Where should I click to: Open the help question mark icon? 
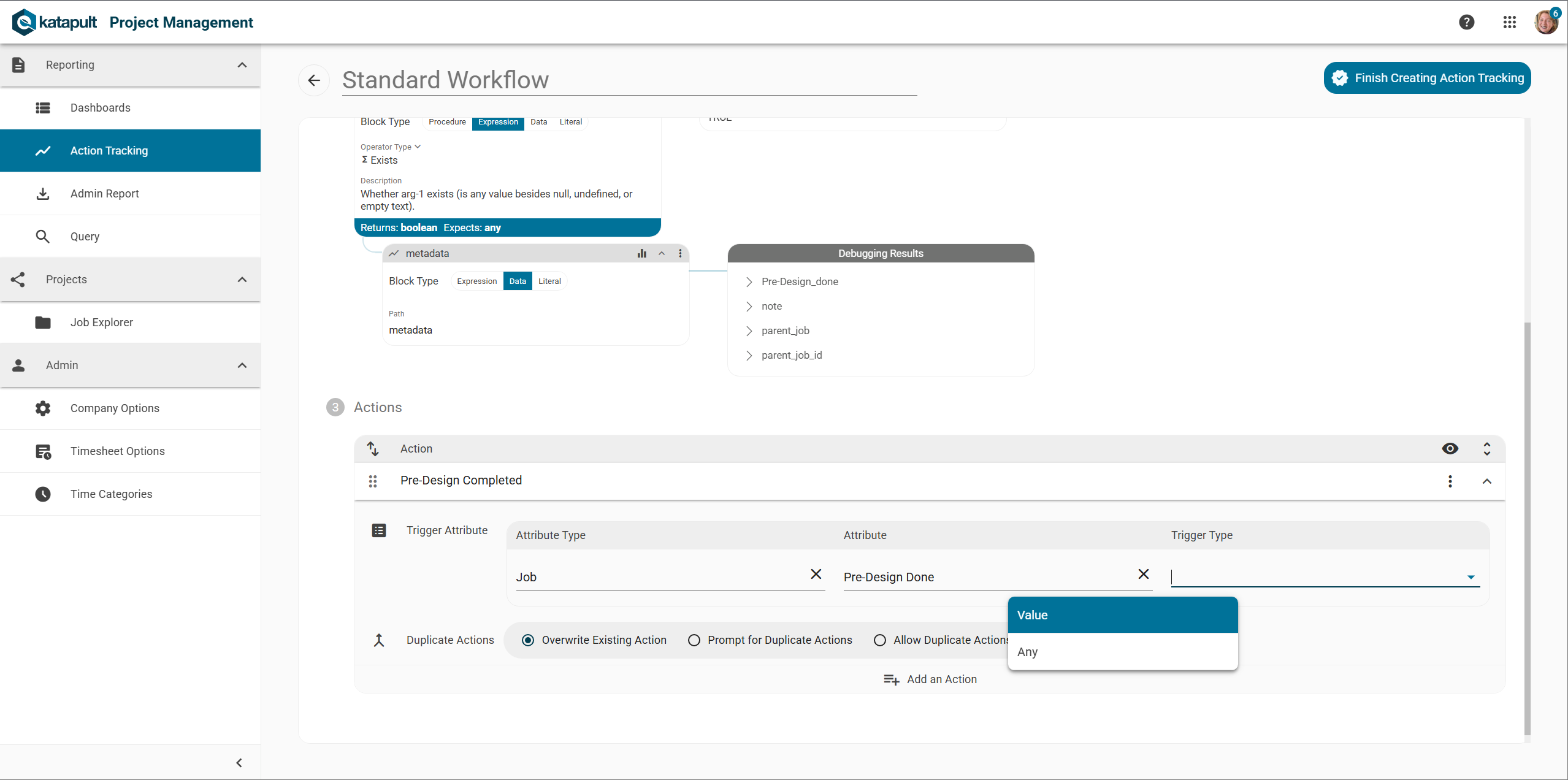1466,23
